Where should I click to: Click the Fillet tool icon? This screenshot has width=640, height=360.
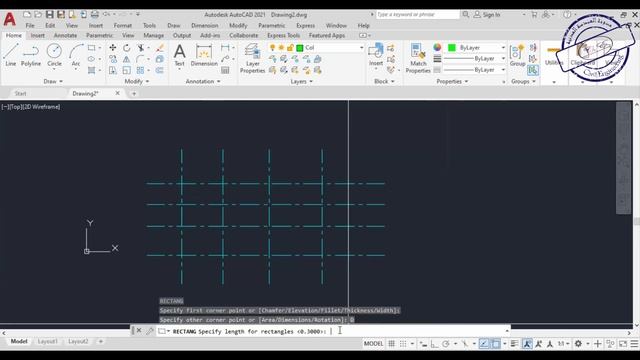(x=140, y=59)
